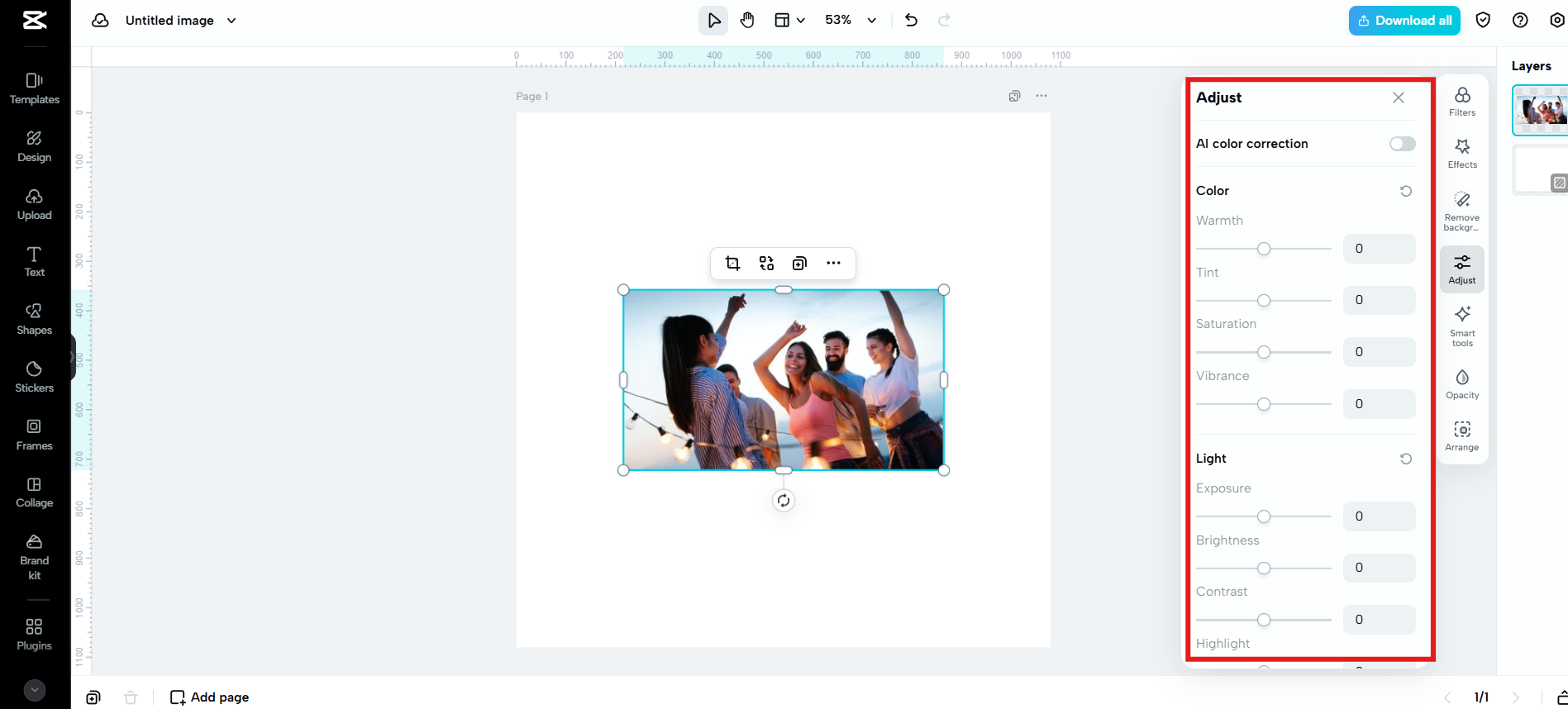This screenshot has width=1568, height=709.
Task: Expand the sidebar's bottom chevron button
Action: pos(35,690)
